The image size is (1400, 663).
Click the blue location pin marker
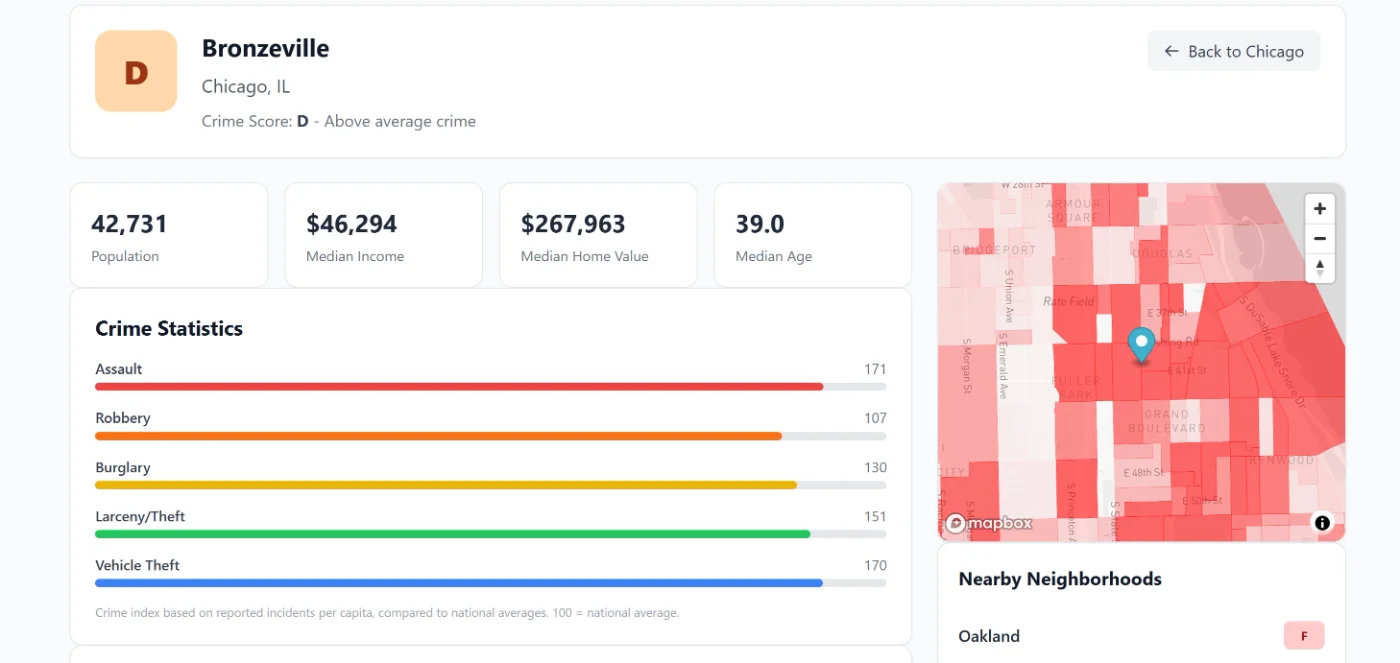click(x=1141, y=343)
